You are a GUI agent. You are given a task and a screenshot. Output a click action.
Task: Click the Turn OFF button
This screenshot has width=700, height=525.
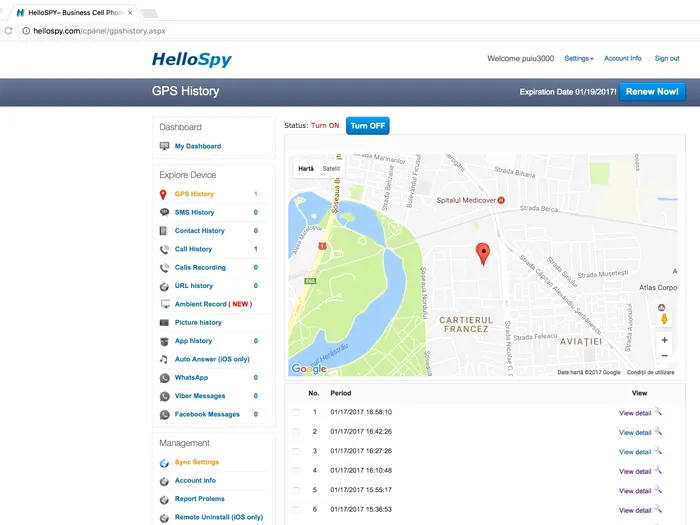click(367, 126)
